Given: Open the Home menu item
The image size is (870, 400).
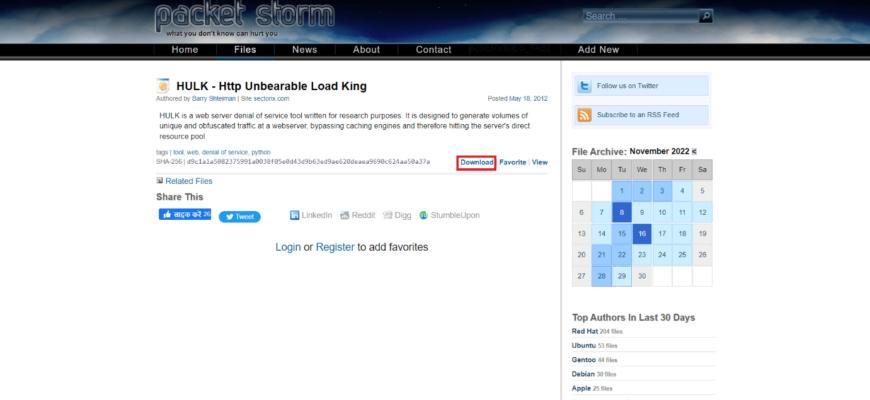Looking at the screenshot, I should [185, 49].
